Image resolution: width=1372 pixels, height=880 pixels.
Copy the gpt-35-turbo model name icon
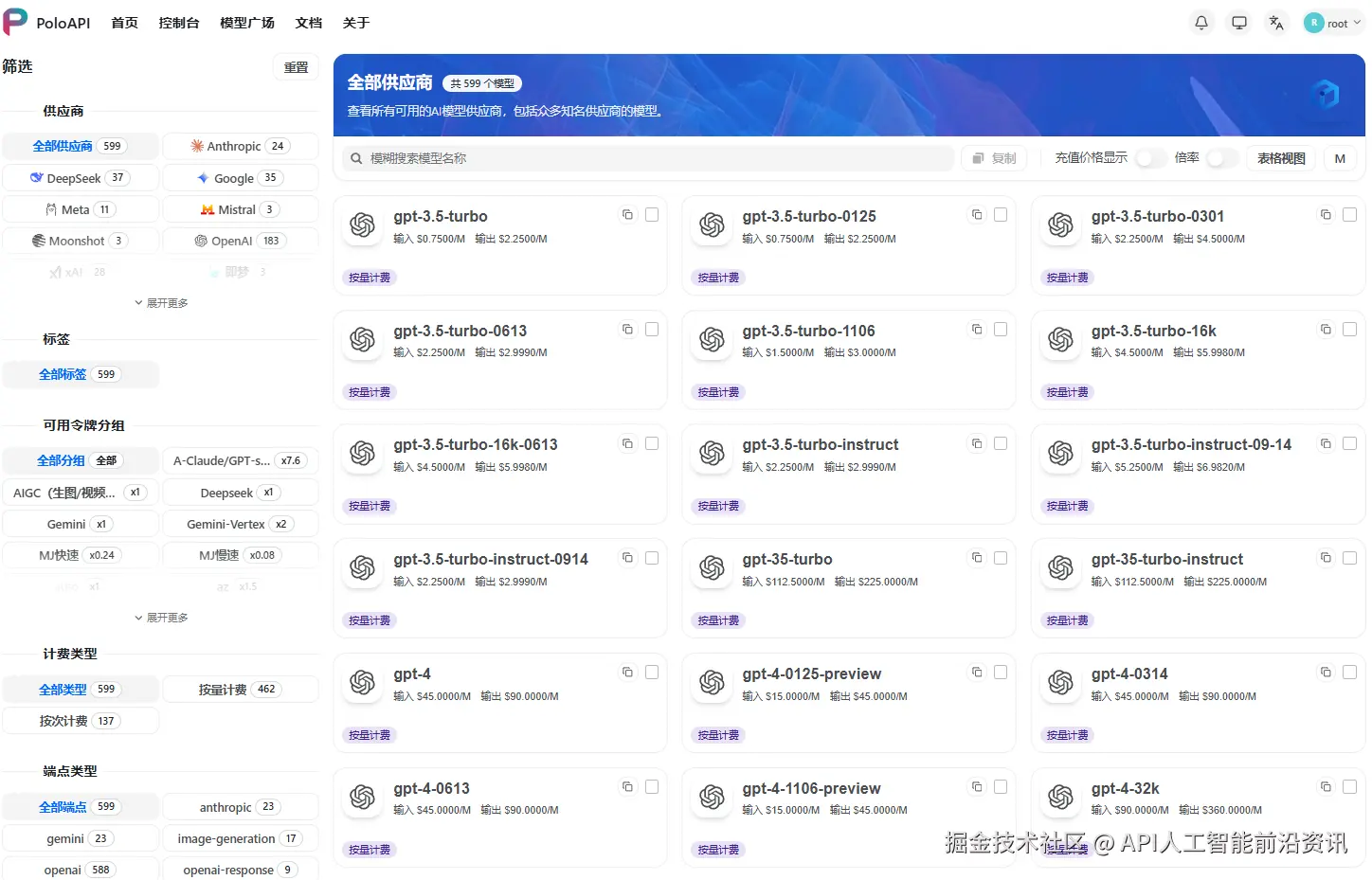click(977, 558)
